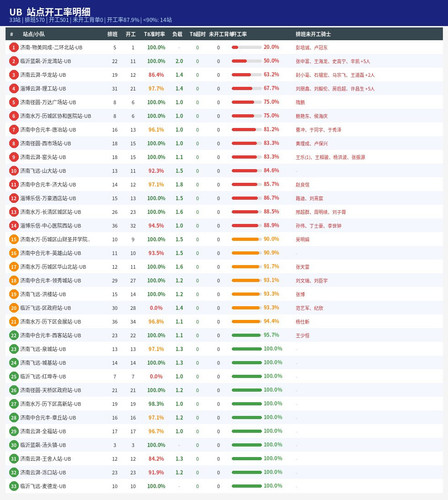
Task: Click the red rank badge number 1
Action: pos(14,48)
